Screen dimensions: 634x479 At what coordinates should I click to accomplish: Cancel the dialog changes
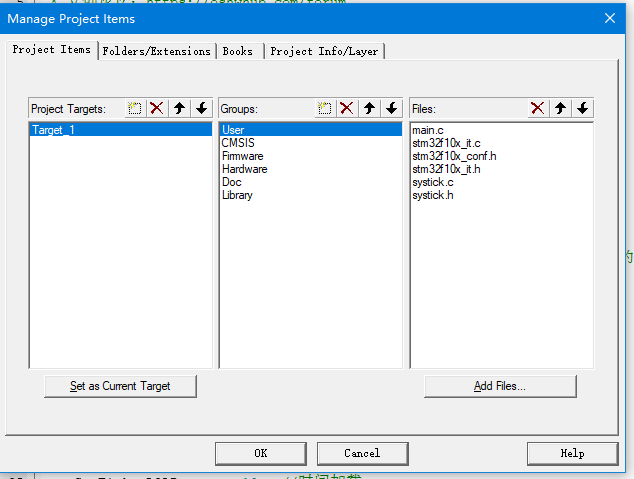(x=362, y=453)
